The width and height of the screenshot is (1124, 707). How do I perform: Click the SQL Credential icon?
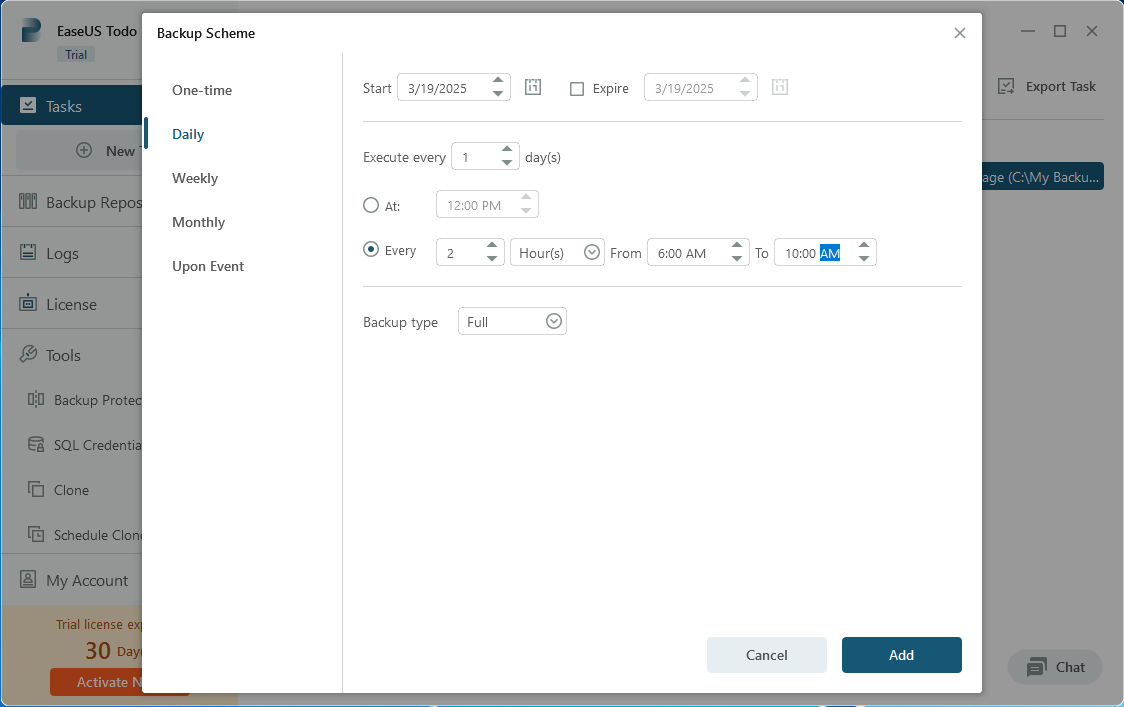pyautogui.click(x=36, y=445)
